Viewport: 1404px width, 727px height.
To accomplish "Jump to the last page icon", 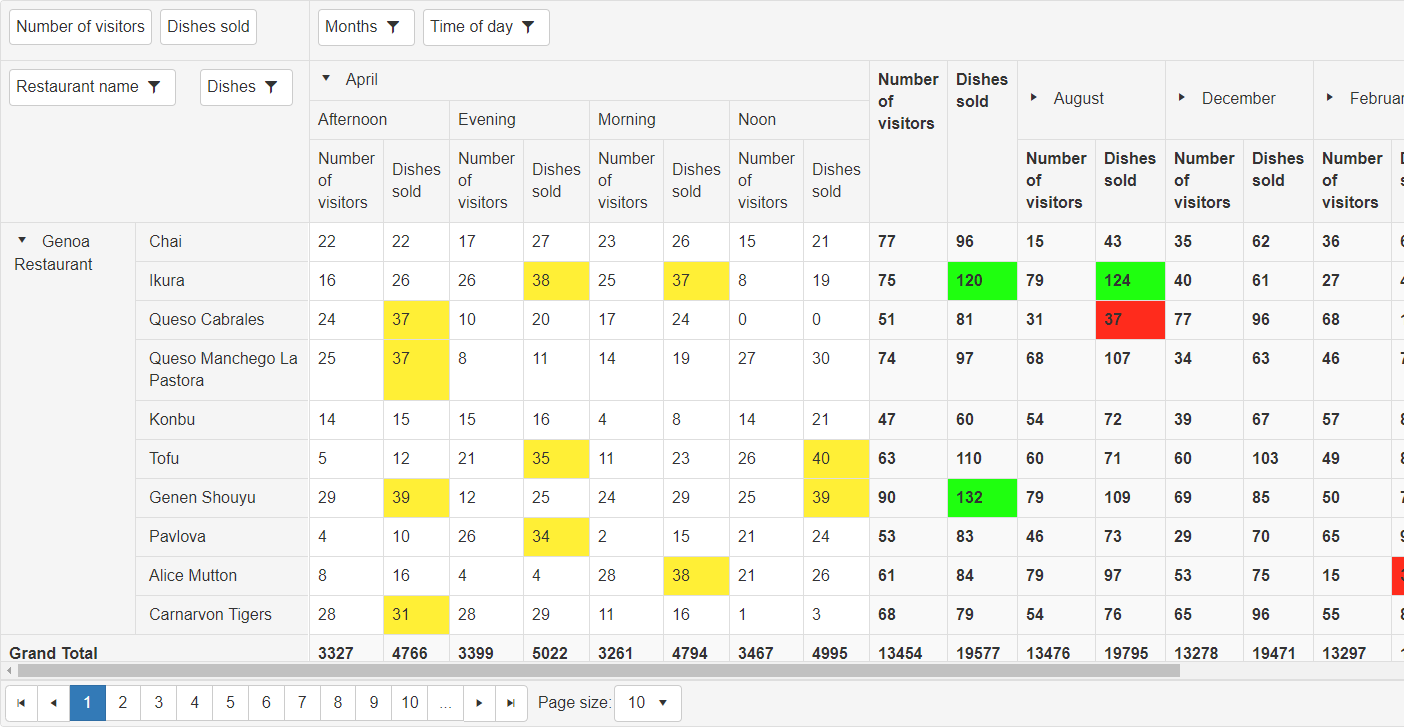I will pyautogui.click(x=511, y=703).
